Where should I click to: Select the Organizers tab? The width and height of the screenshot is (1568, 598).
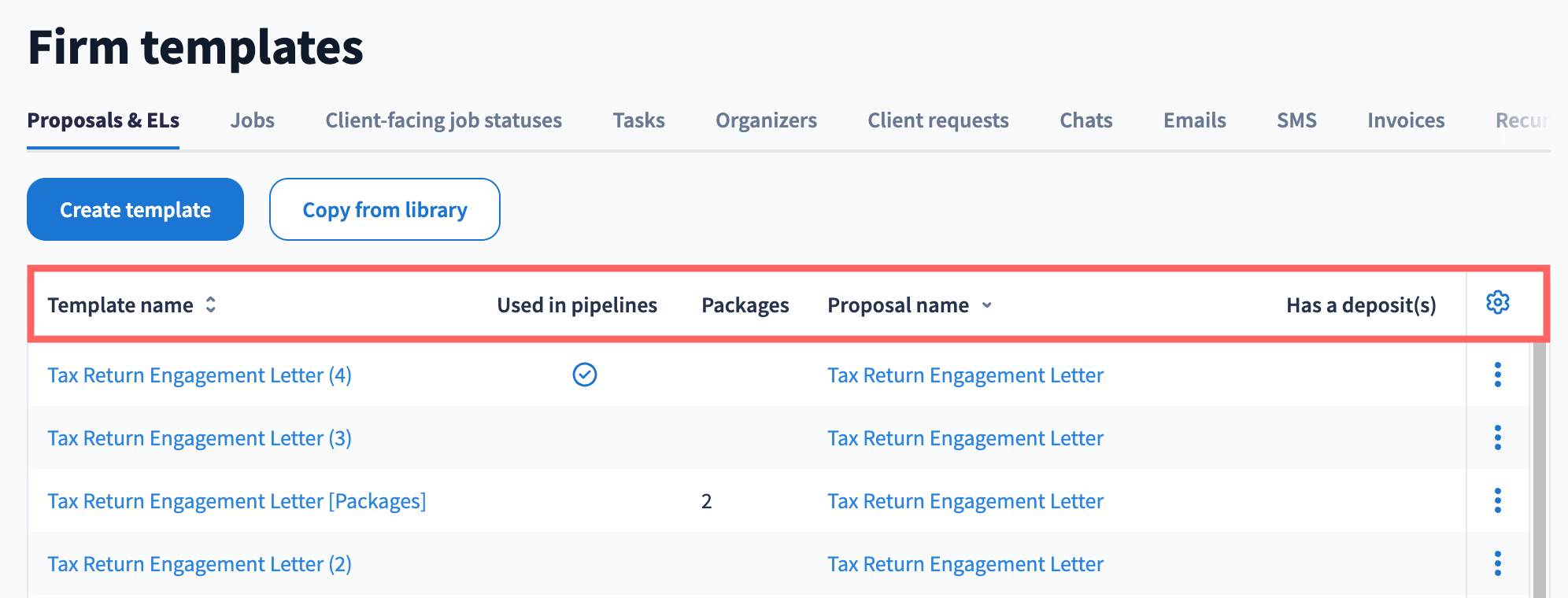click(766, 120)
